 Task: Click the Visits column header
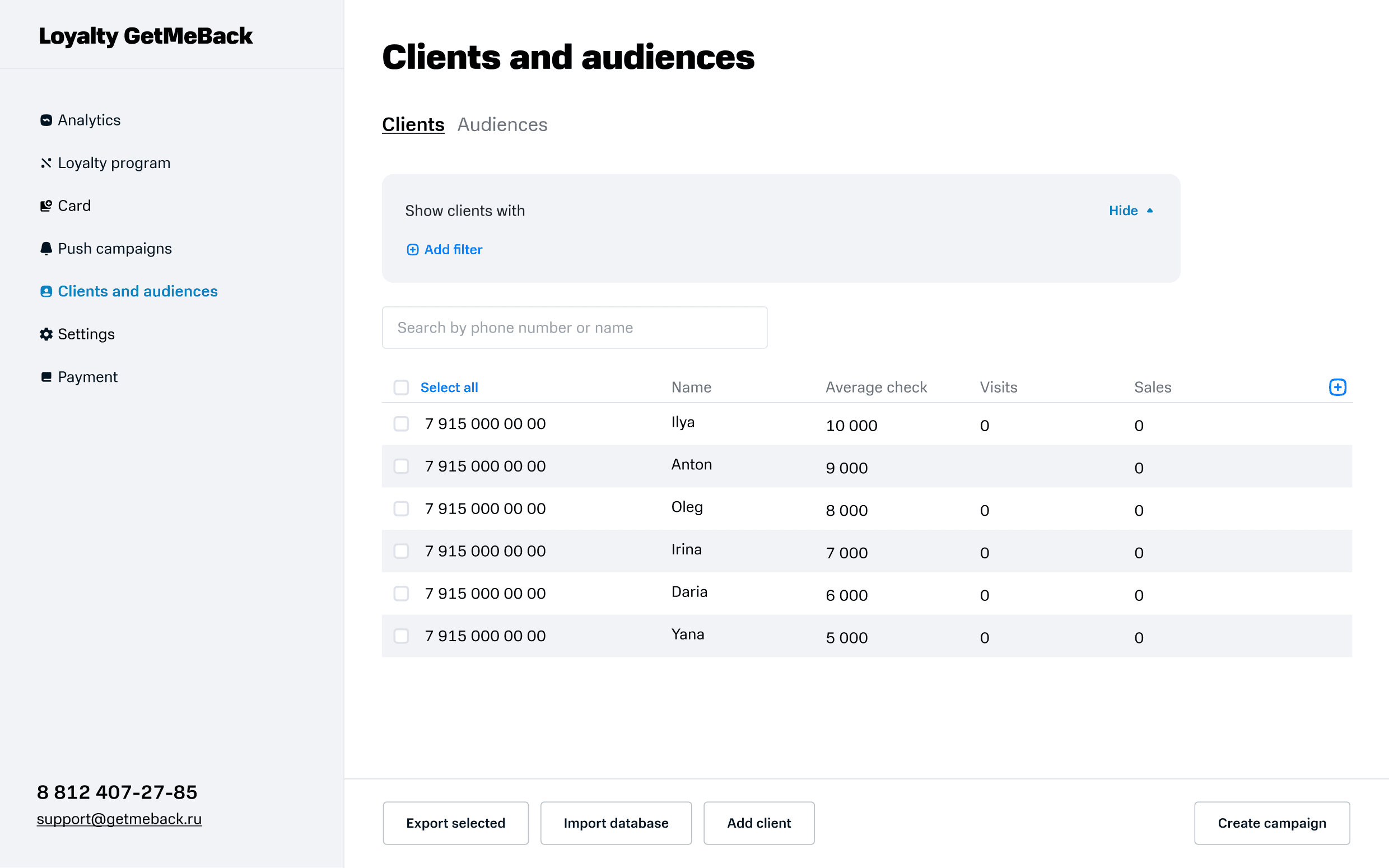pos(999,388)
